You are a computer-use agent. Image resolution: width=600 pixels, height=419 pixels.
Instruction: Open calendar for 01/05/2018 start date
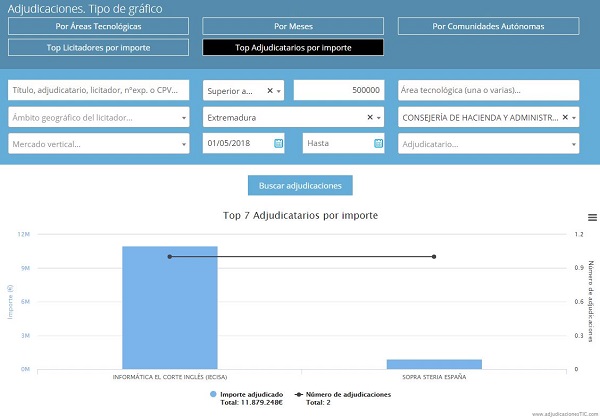278,144
